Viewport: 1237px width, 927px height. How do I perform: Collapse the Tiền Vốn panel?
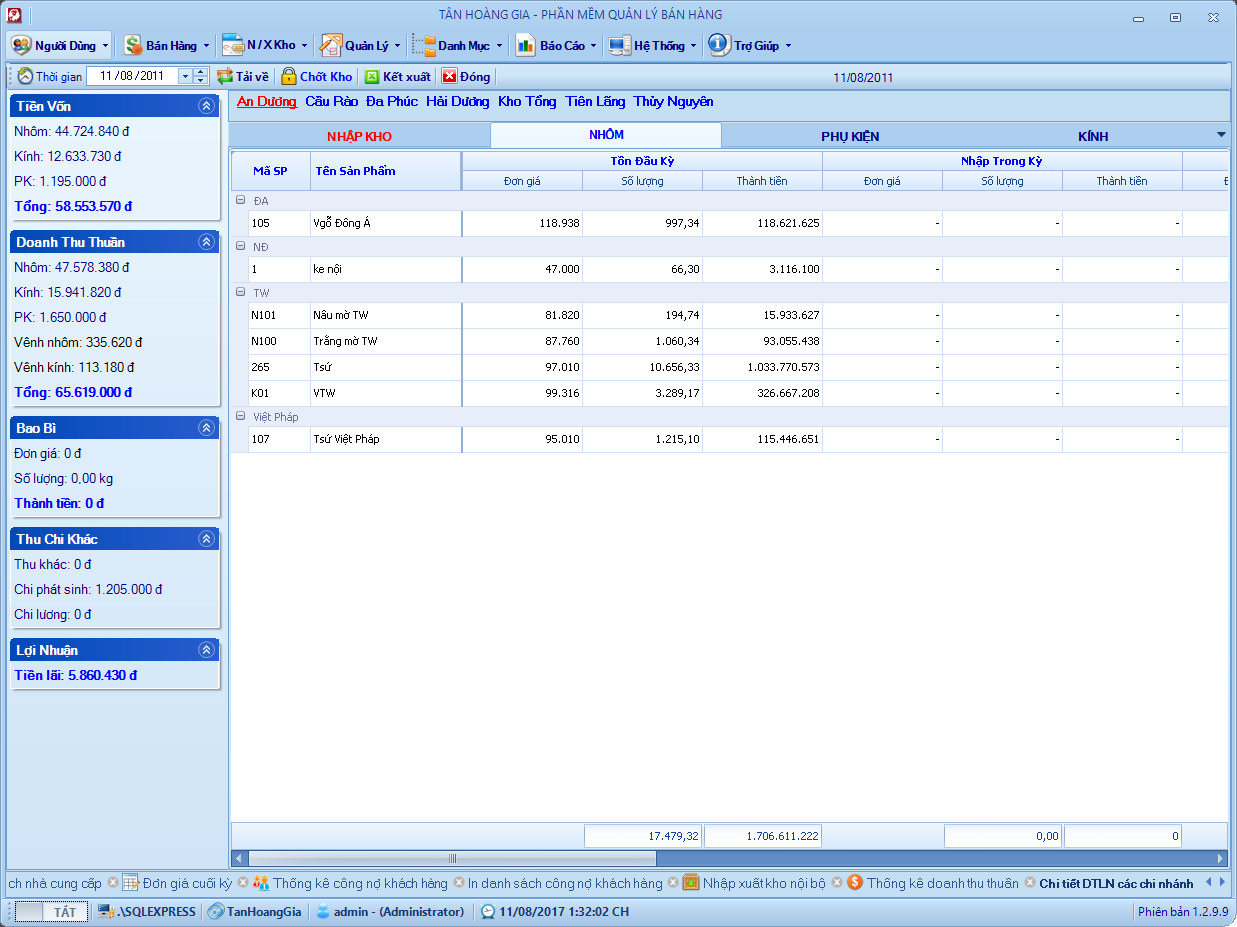click(206, 106)
